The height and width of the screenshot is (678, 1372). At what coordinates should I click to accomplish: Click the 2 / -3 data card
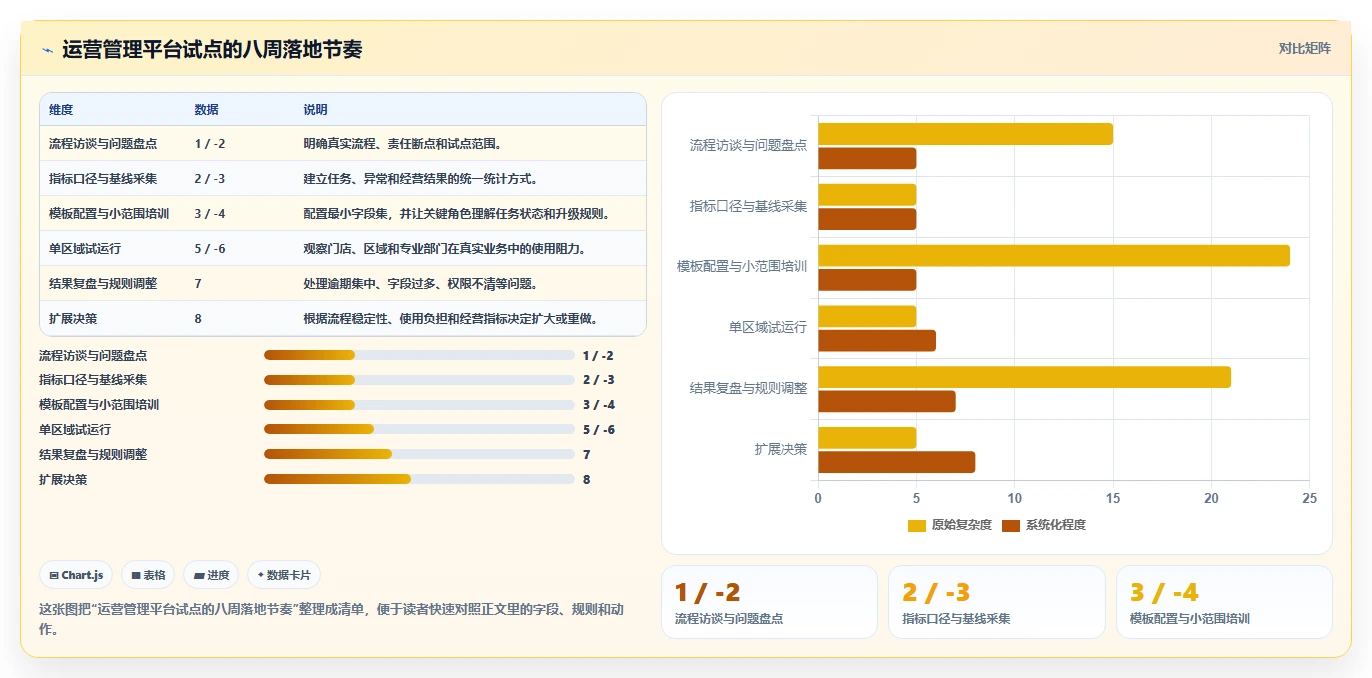(x=997, y=602)
